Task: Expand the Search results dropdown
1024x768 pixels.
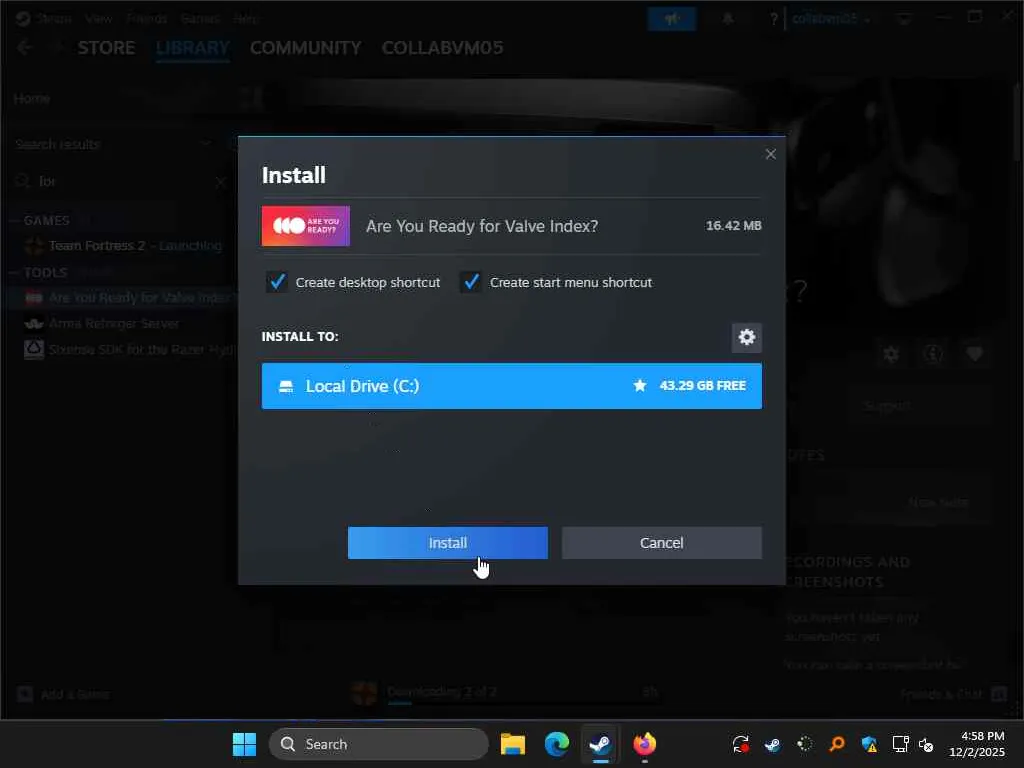Action: point(205,143)
